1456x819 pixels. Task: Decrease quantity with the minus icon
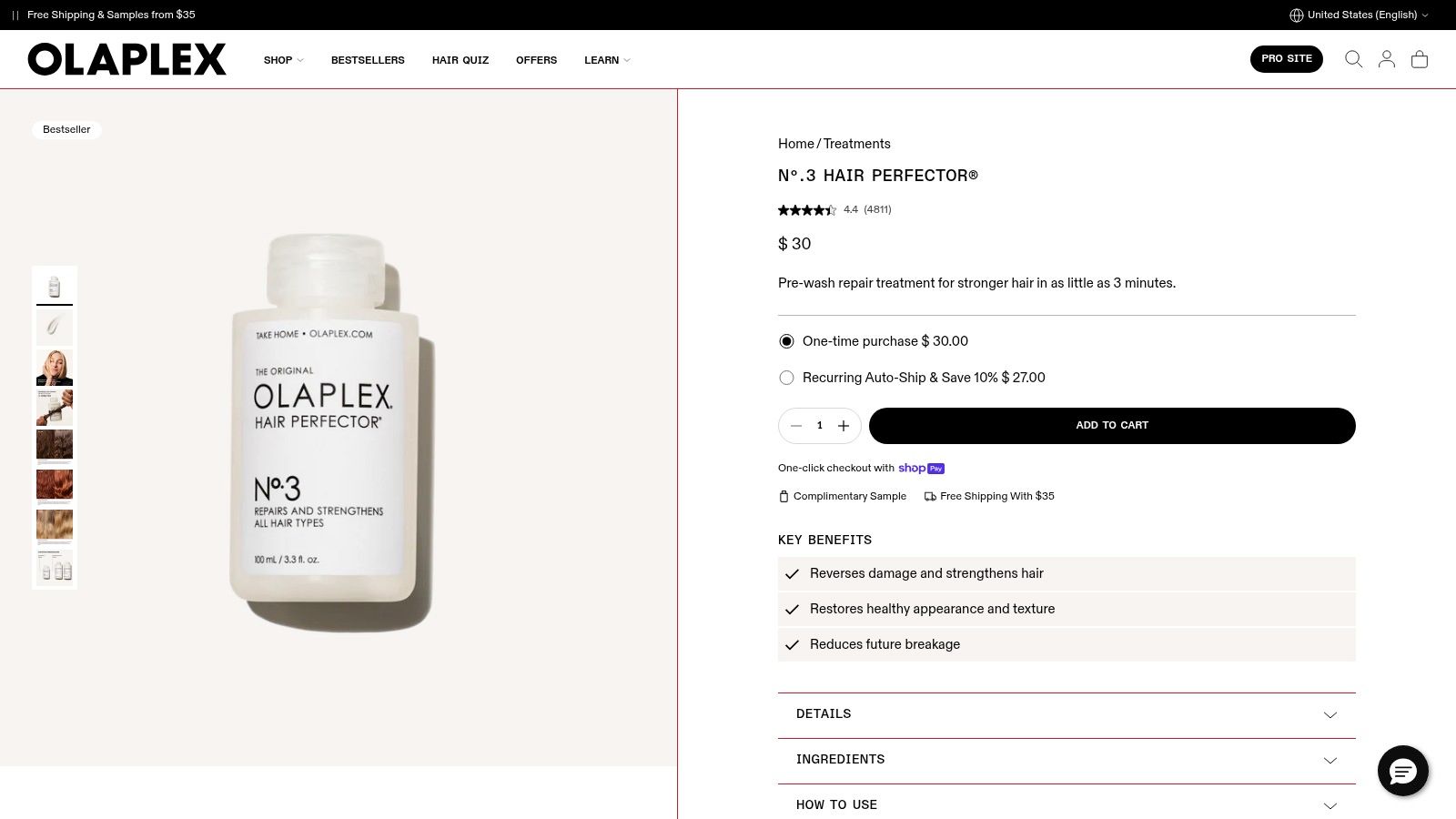(x=796, y=426)
